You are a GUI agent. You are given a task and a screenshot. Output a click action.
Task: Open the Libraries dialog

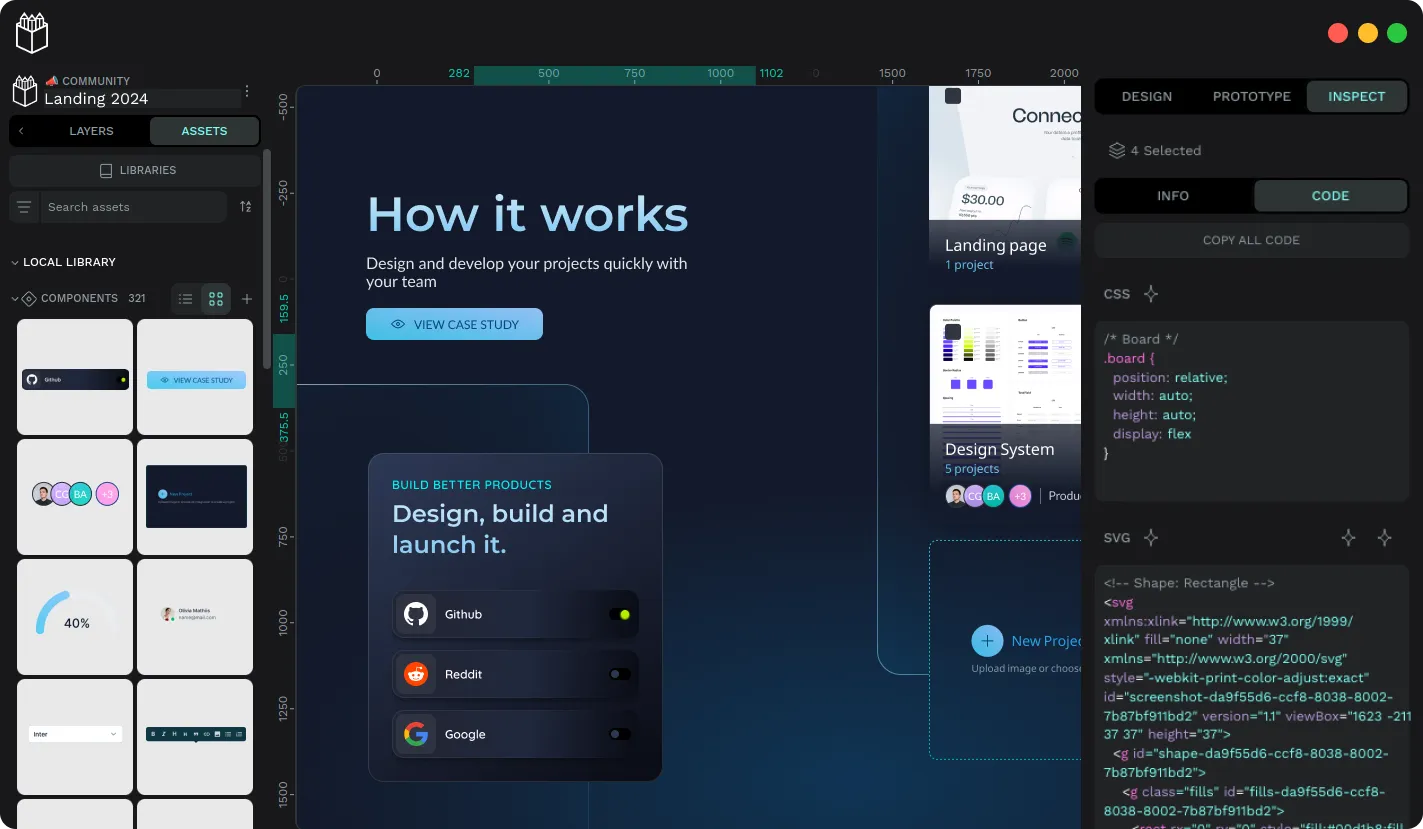tap(135, 170)
